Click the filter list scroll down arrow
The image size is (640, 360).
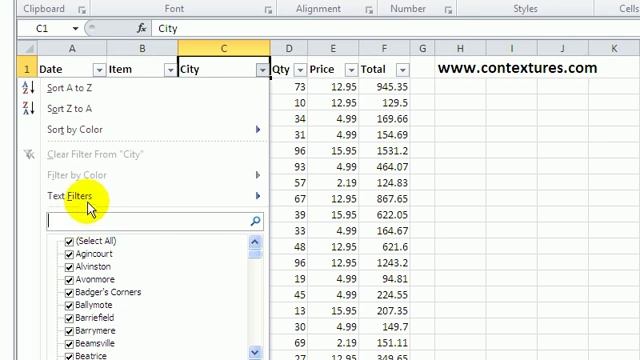click(255, 352)
